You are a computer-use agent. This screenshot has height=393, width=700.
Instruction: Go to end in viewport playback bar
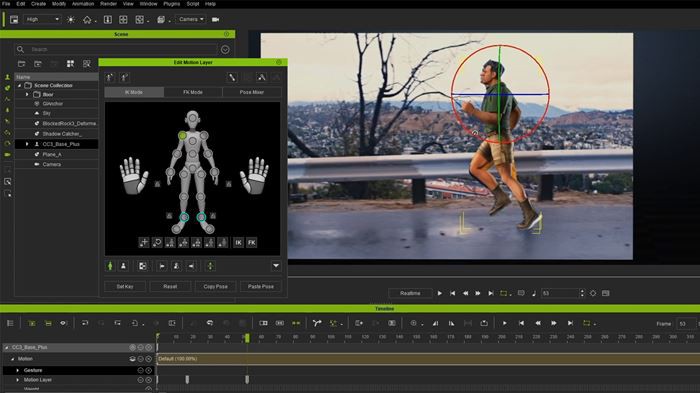(491, 293)
